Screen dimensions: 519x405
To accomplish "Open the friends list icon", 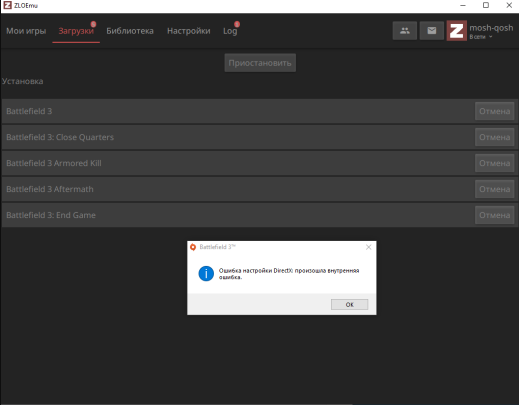I will click(405, 31).
